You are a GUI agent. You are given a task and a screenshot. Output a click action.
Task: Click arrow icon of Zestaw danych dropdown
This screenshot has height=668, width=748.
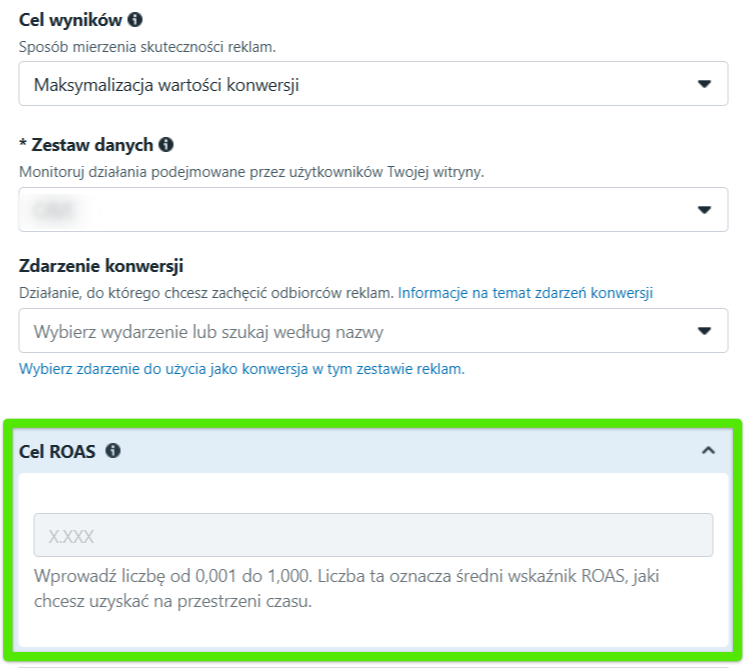[x=705, y=210]
